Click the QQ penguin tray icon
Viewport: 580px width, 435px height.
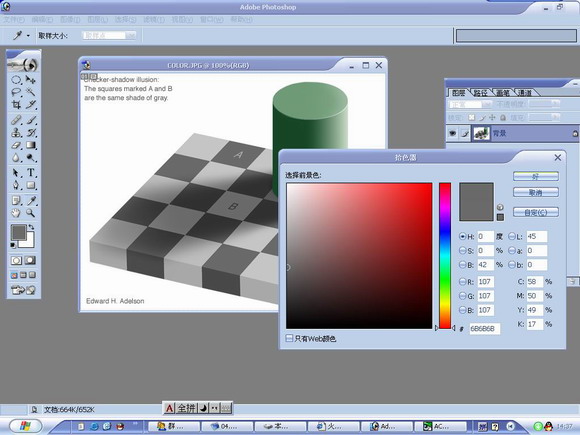coord(549,426)
